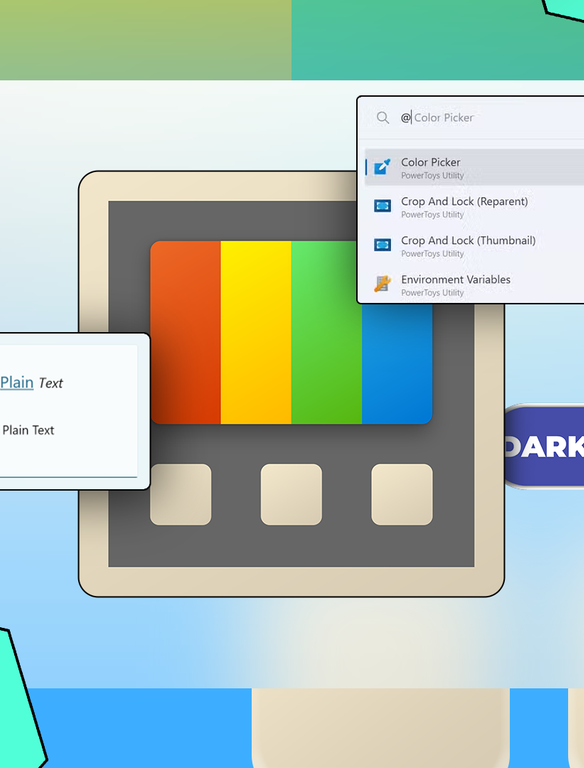Click the underlined "Plain" link text
Screen dimensions: 584x768
coord(17,383)
